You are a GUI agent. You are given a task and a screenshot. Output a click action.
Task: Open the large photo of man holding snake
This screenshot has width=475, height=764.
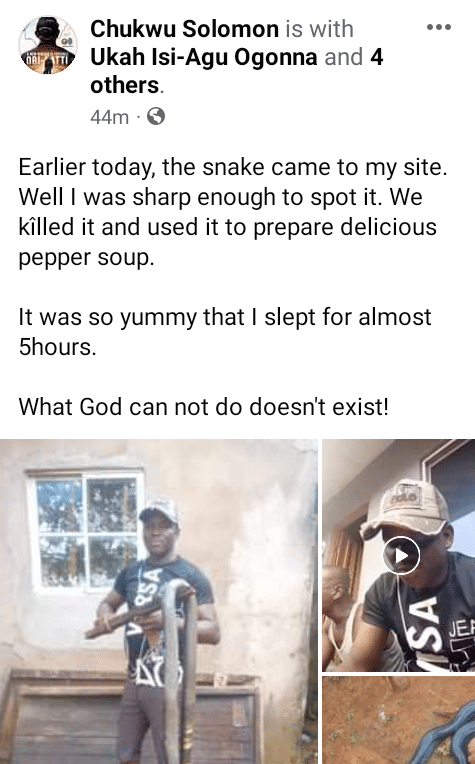click(x=159, y=601)
